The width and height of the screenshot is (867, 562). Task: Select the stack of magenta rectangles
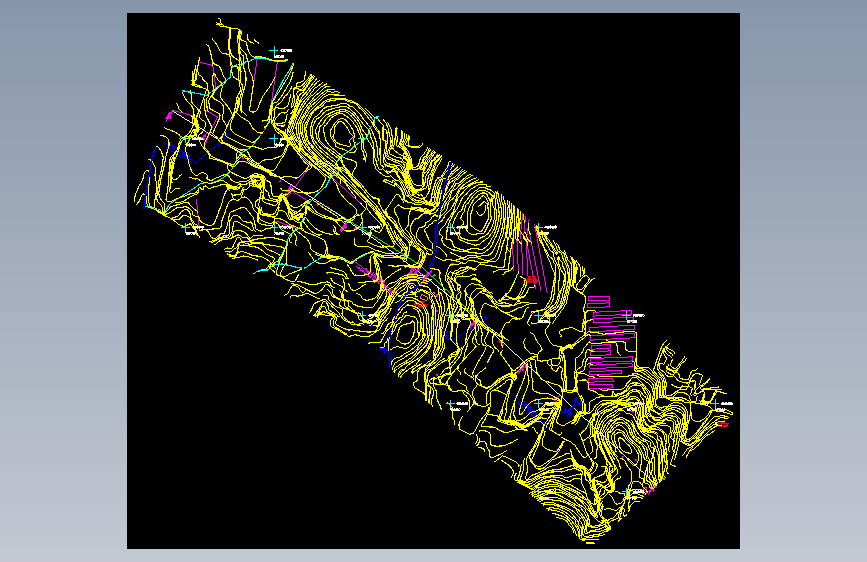point(611,342)
